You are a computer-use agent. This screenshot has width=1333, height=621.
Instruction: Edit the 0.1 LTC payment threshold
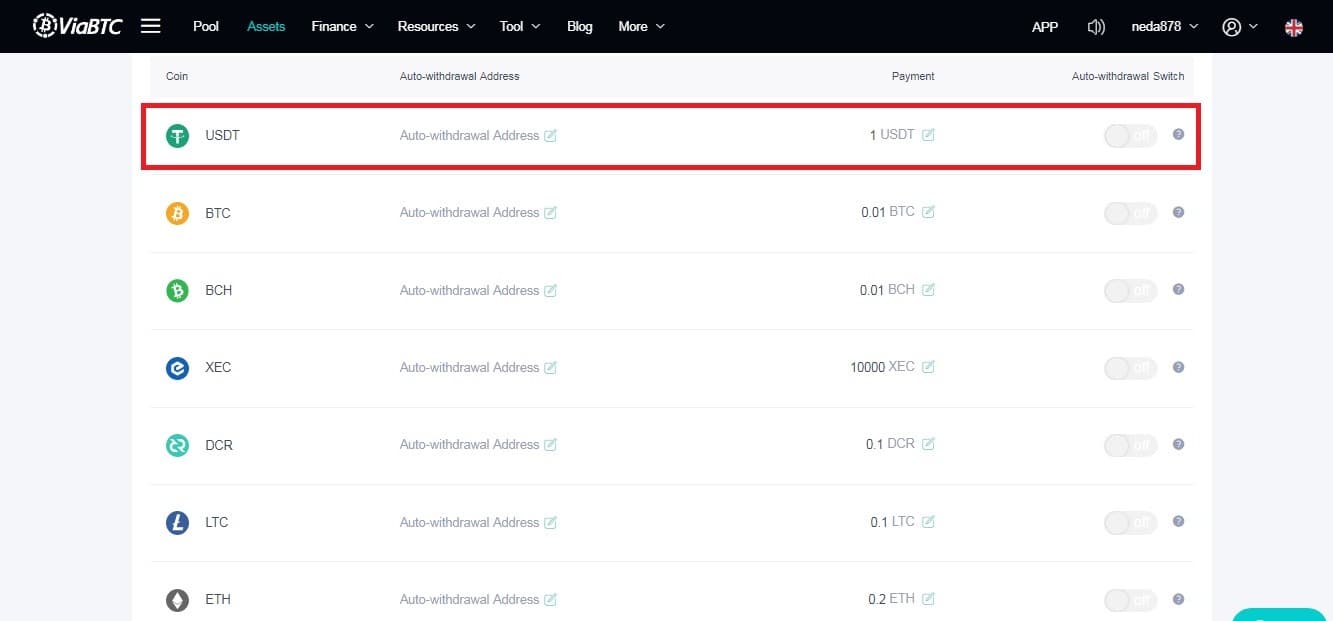click(x=928, y=522)
